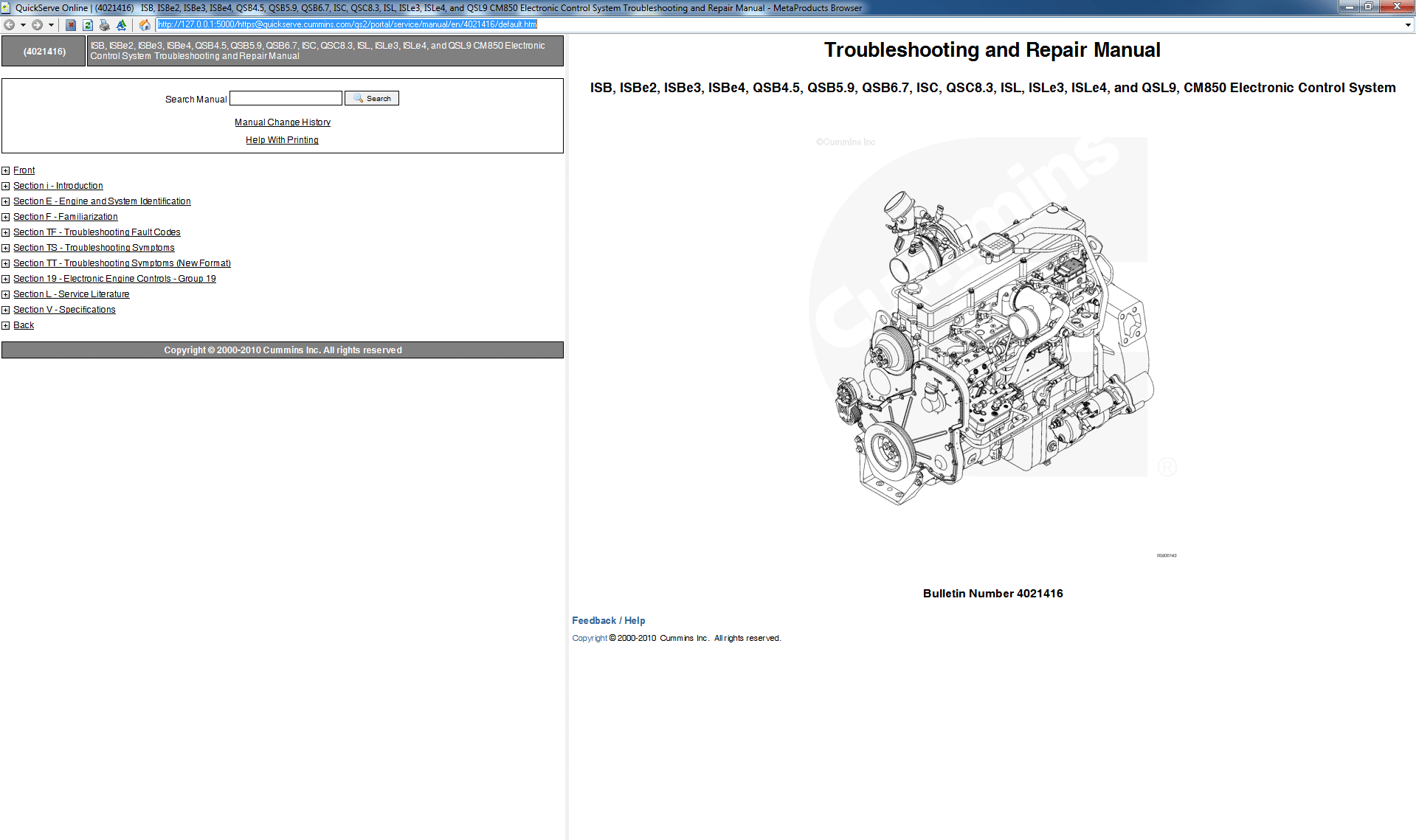Viewport: 1416px width, 840px height.
Task: Open Section L - Service Literature link
Action: [x=72, y=294]
